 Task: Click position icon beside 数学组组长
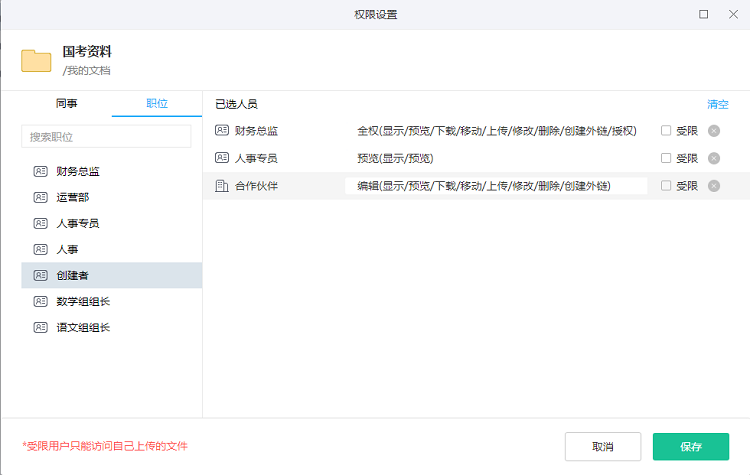pyautogui.click(x=41, y=301)
